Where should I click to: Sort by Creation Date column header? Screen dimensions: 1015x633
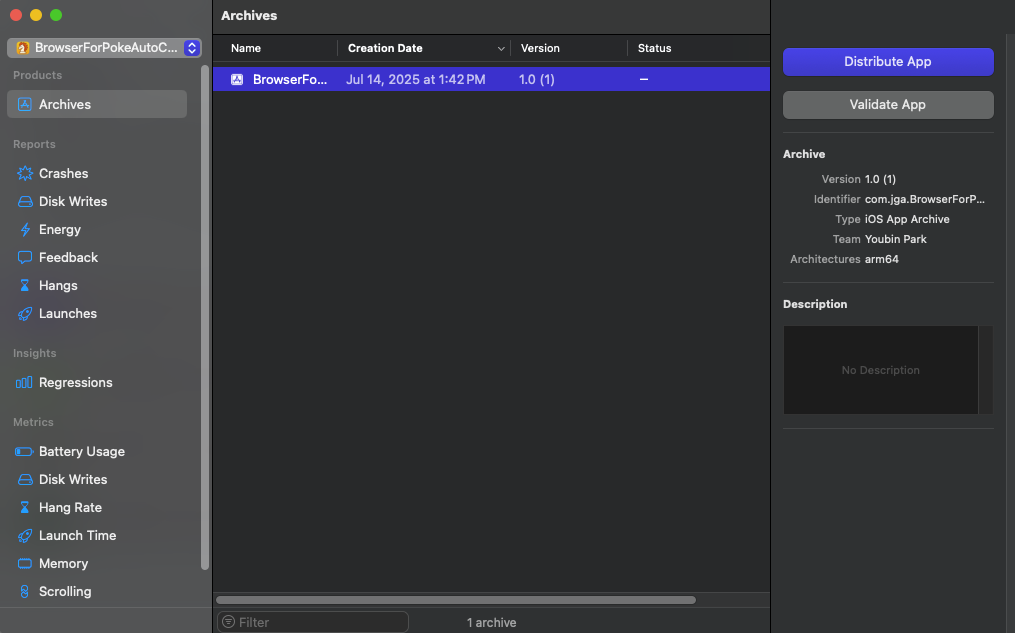(x=385, y=49)
